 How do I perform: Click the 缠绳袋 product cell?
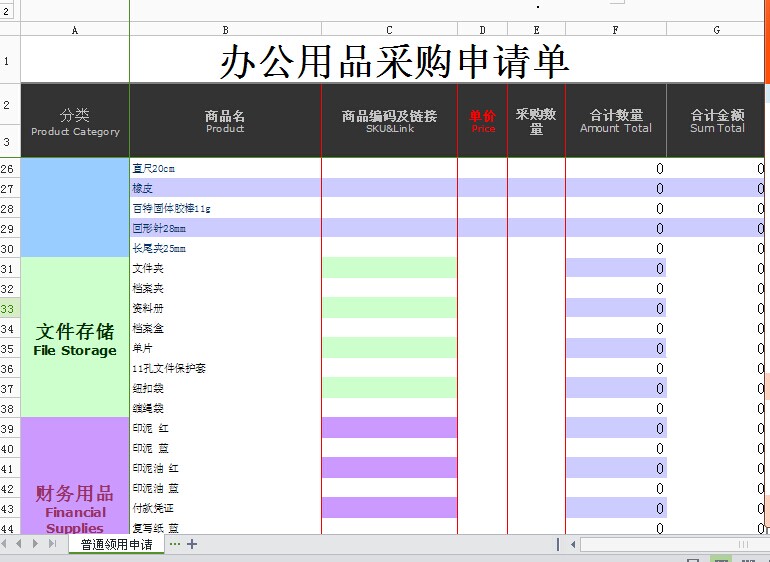225,409
